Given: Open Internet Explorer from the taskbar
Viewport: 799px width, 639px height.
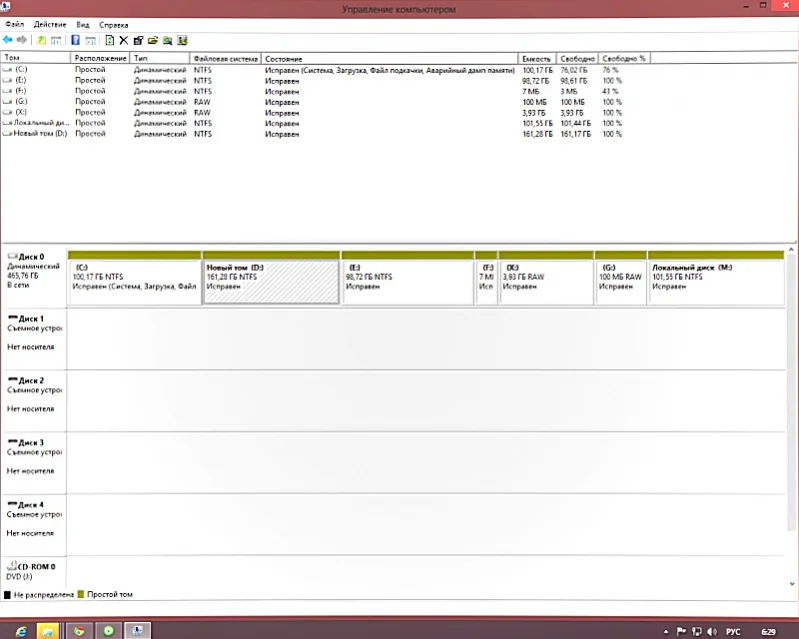Looking at the screenshot, I should pos(21,631).
